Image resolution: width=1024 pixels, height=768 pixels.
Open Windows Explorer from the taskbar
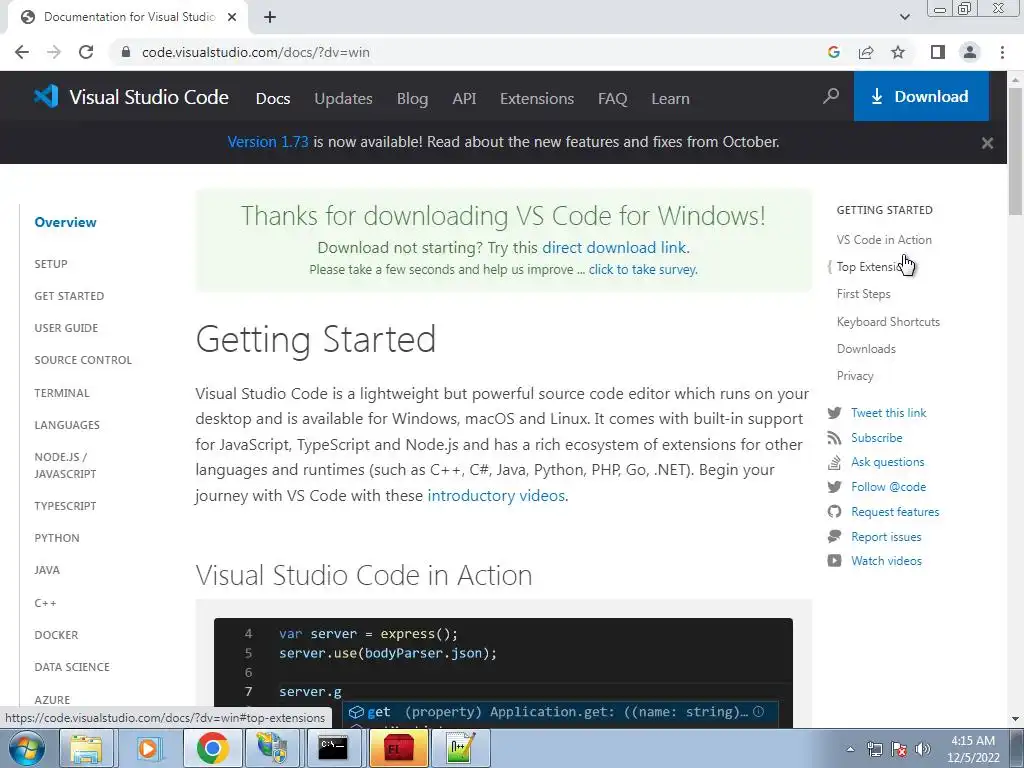[x=86, y=748]
